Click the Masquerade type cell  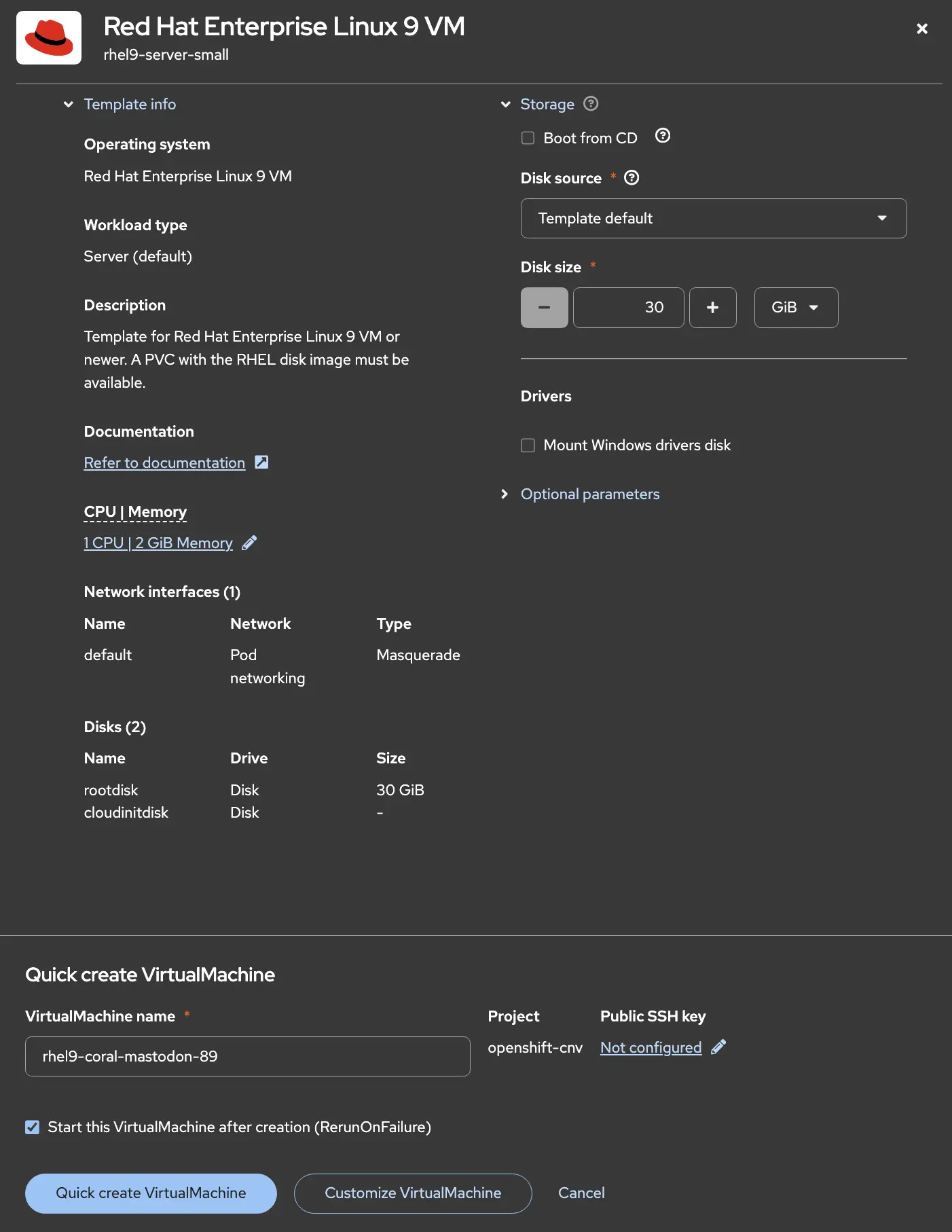pos(418,655)
